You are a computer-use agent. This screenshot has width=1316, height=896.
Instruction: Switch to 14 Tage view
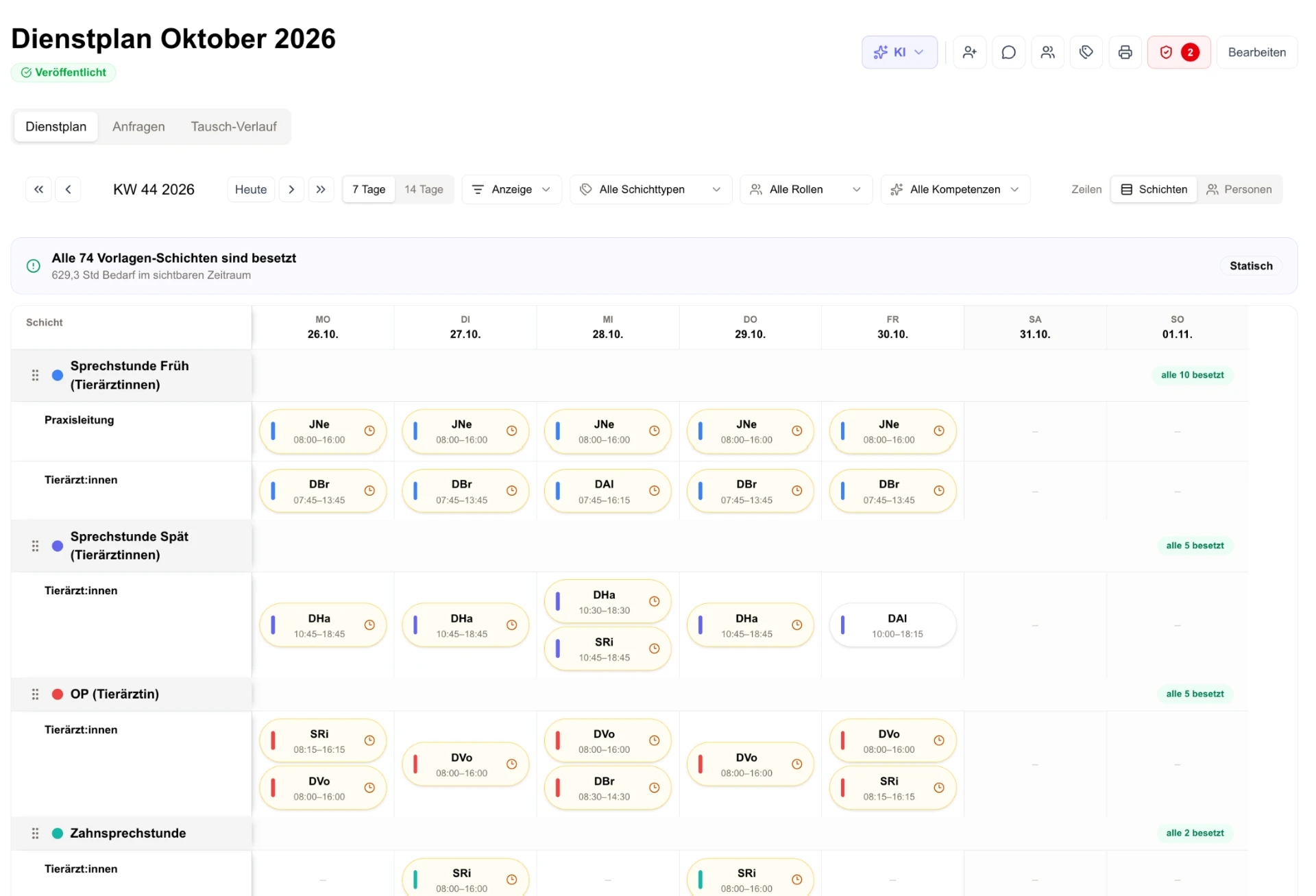pos(424,189)
